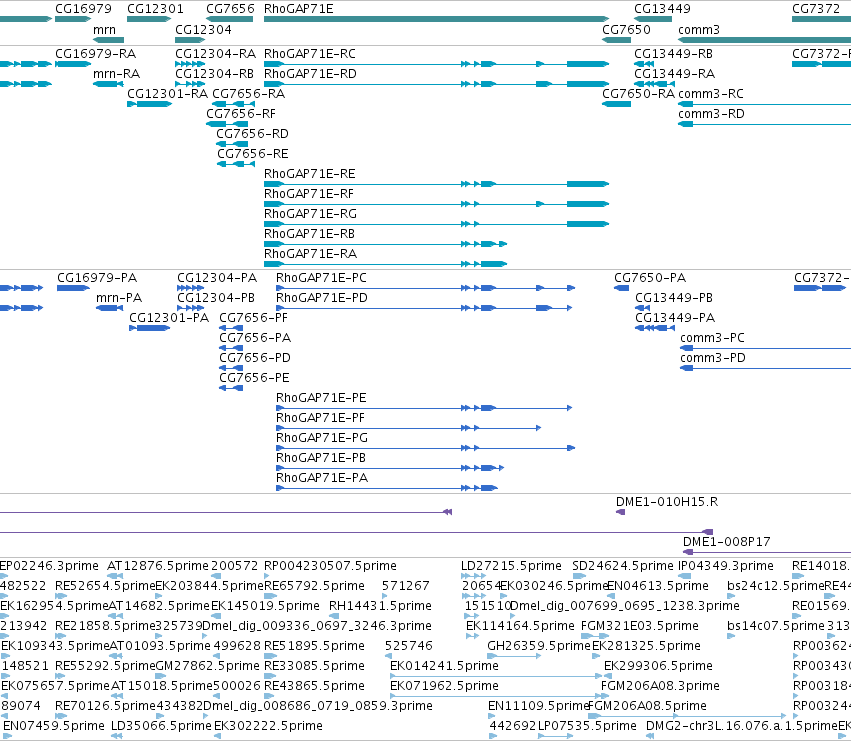Click protein RhoGAP71E-PD label

(x=322, y=298)
